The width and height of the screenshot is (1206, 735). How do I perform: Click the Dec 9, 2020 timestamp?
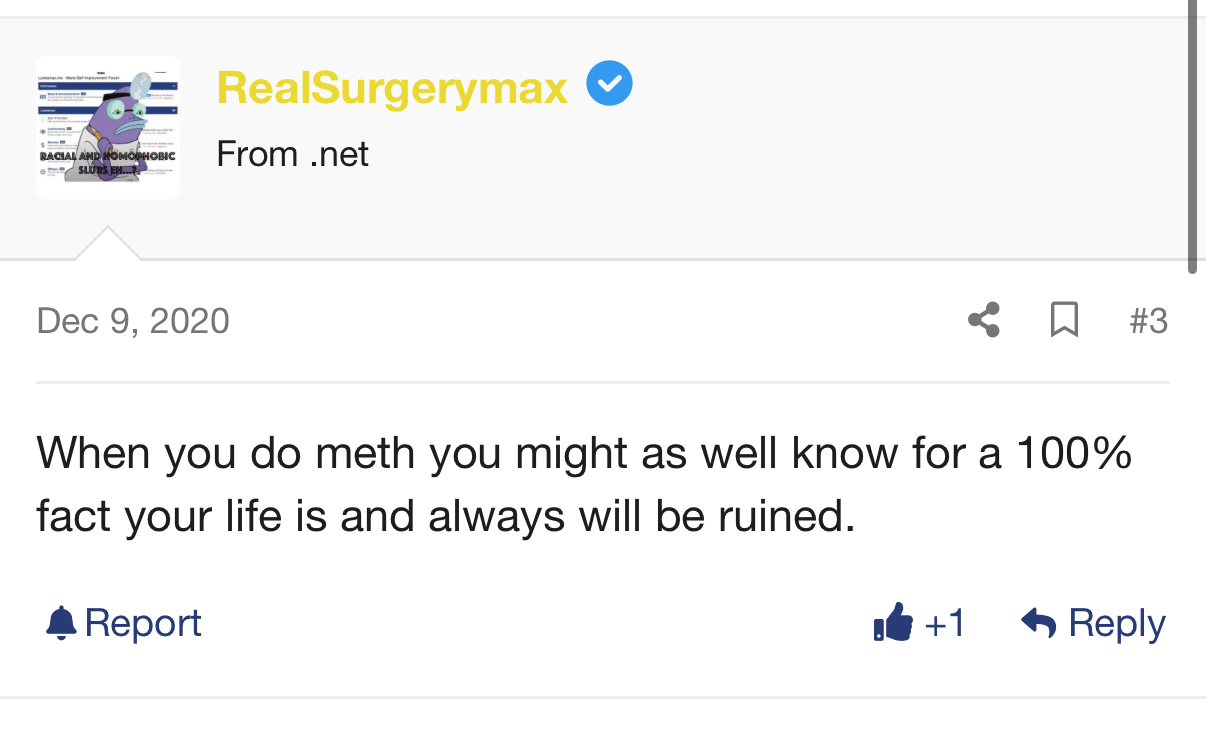[133, 321]
